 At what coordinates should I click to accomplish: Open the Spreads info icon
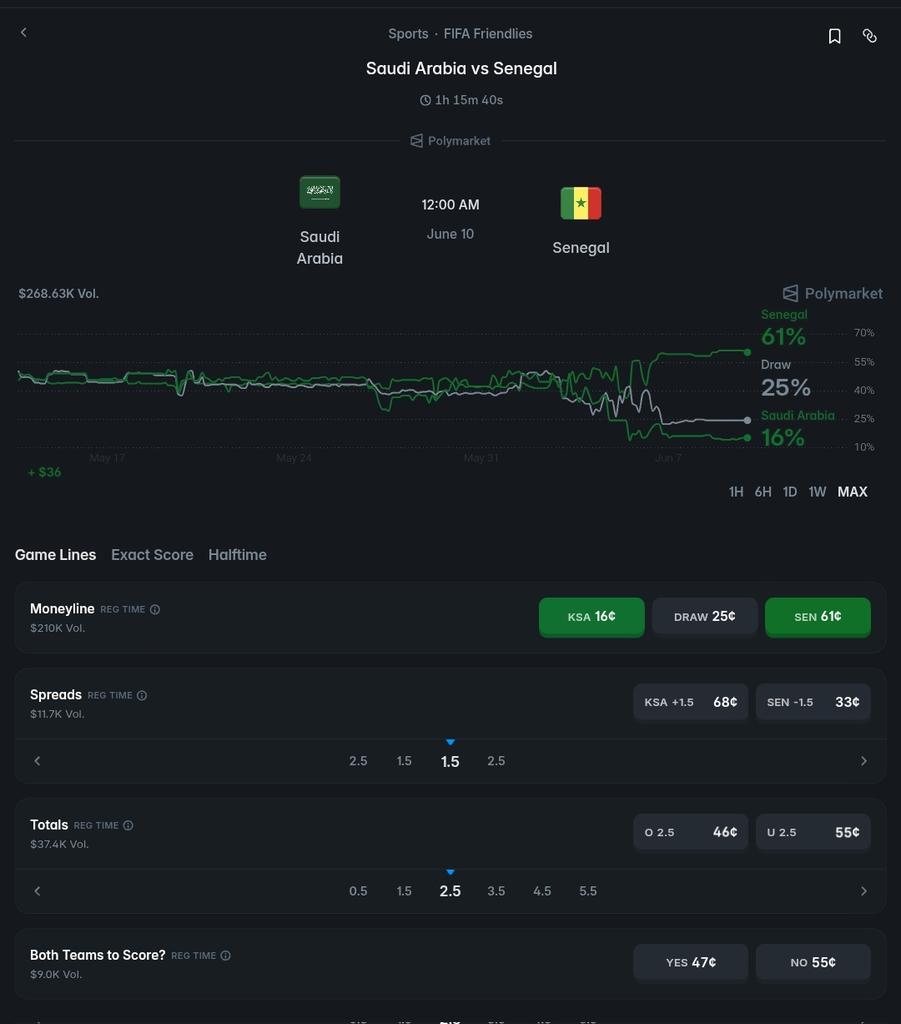tap(142, 696)
